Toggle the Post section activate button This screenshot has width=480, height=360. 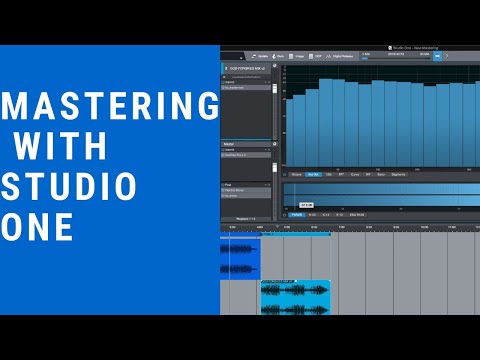tap(223, 185)
